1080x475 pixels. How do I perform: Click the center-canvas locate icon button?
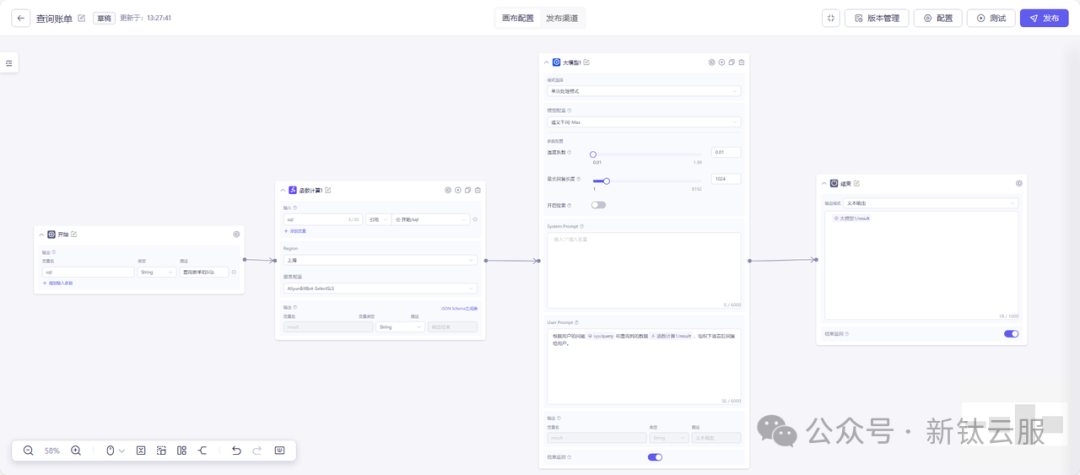point(831,18)
